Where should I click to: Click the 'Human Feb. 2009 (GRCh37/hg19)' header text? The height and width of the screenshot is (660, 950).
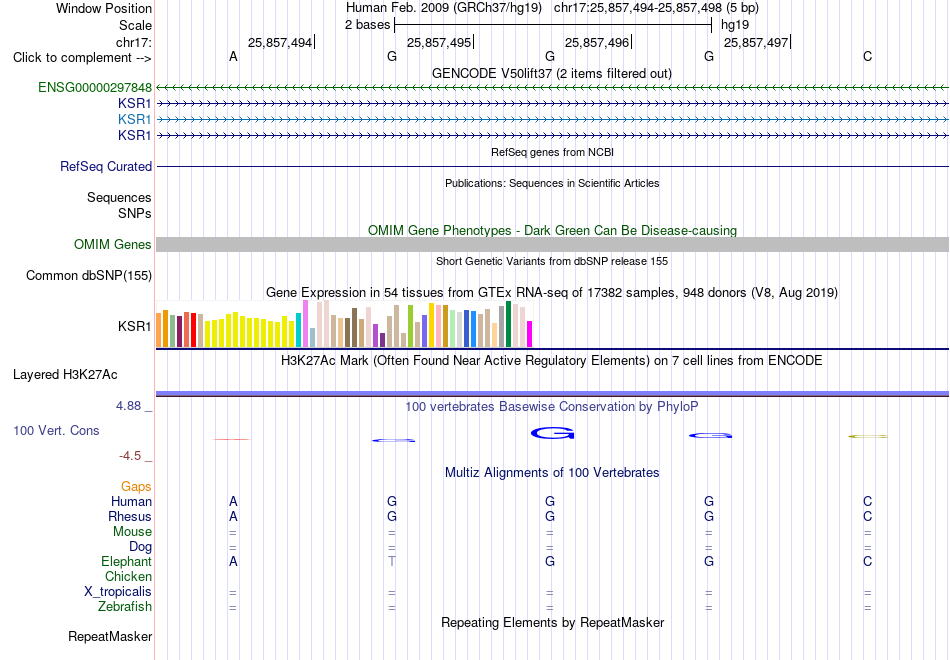(445, 8)
